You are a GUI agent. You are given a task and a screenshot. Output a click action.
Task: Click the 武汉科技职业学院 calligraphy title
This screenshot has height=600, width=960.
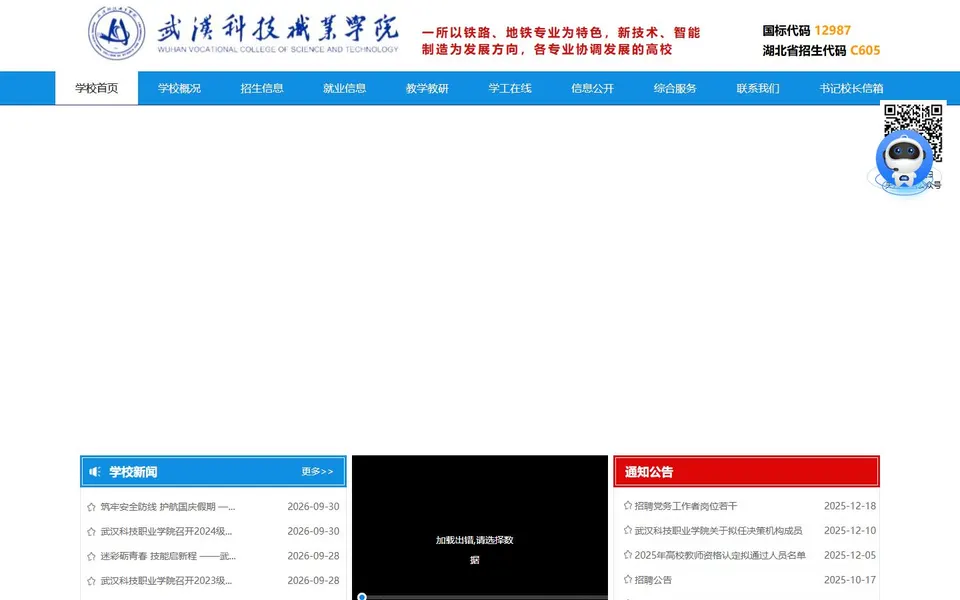click(277, 28)
